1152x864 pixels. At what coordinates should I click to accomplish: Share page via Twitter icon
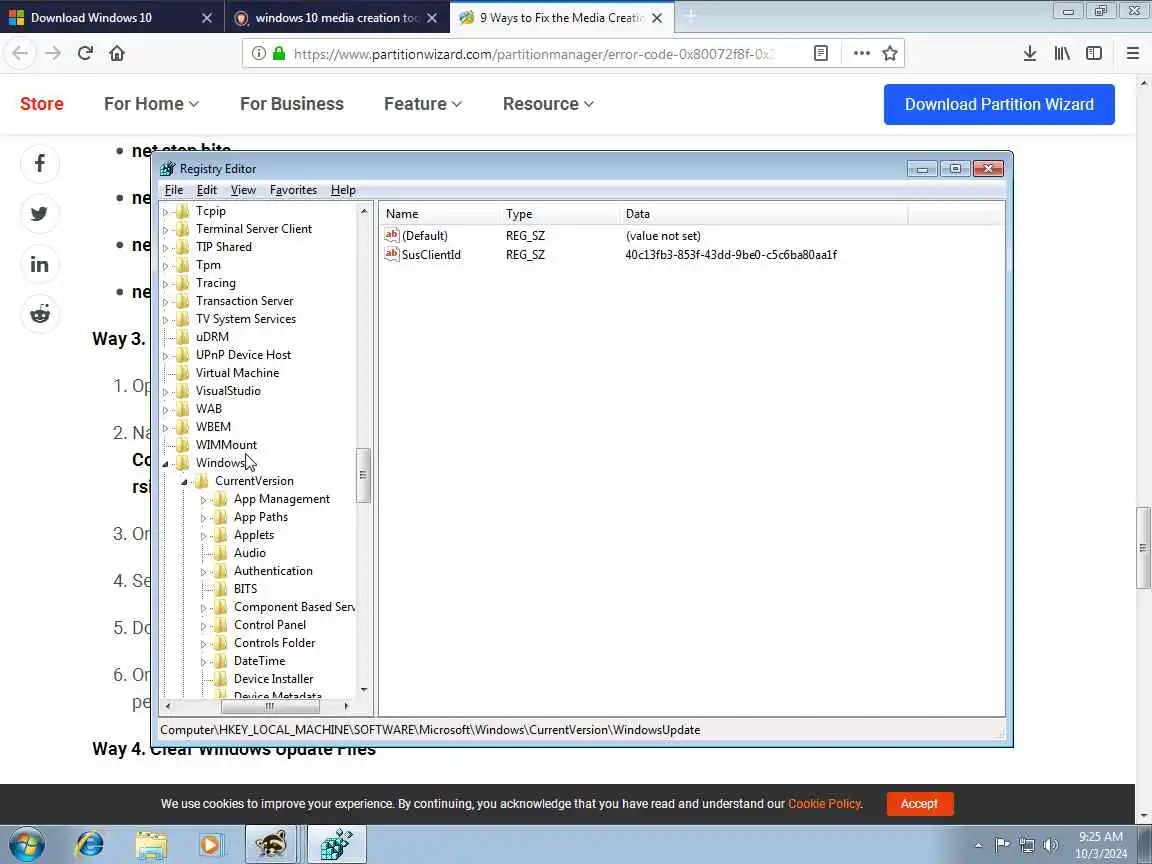click(40, 214)
